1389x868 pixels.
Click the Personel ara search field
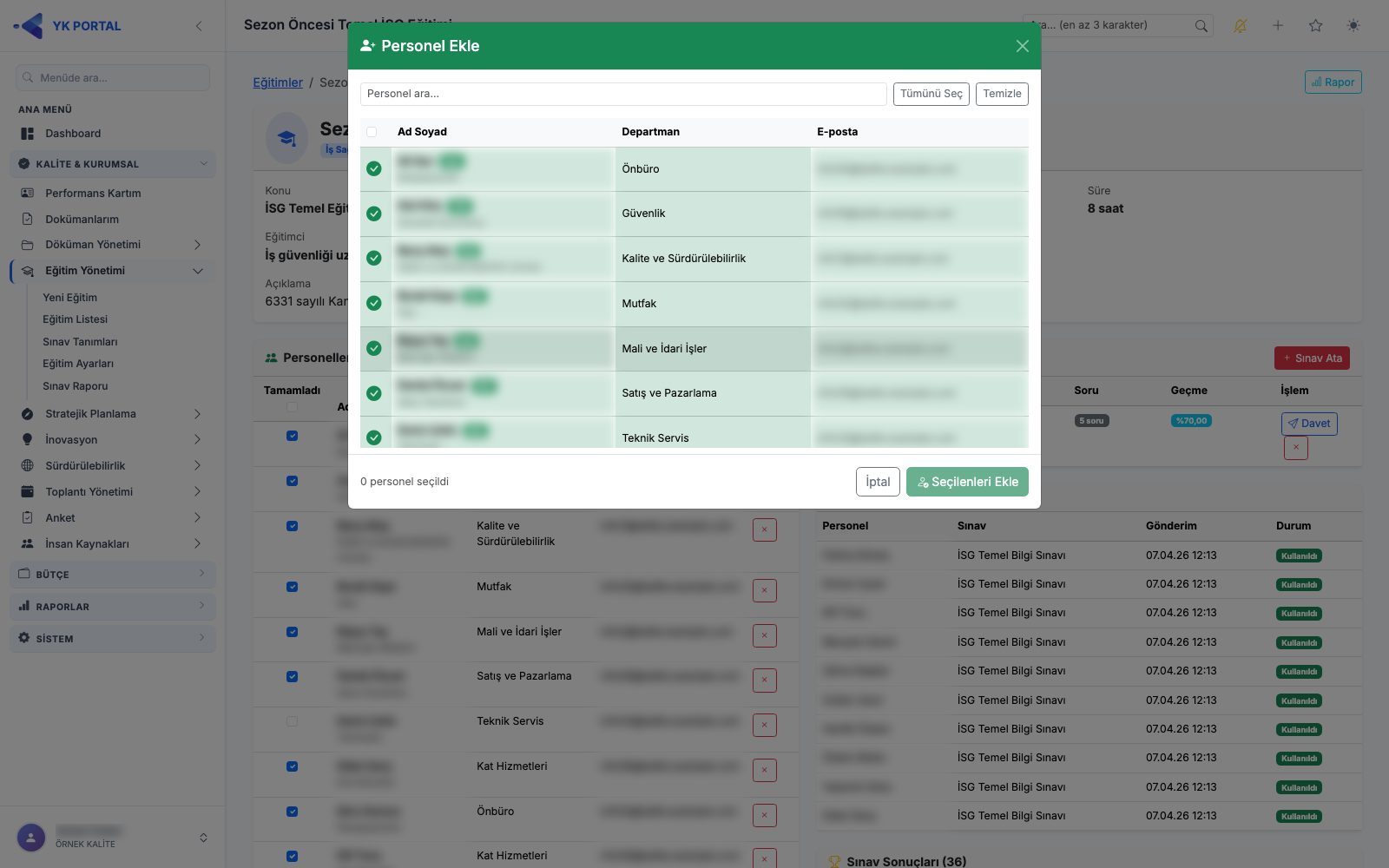pos(623,94)
